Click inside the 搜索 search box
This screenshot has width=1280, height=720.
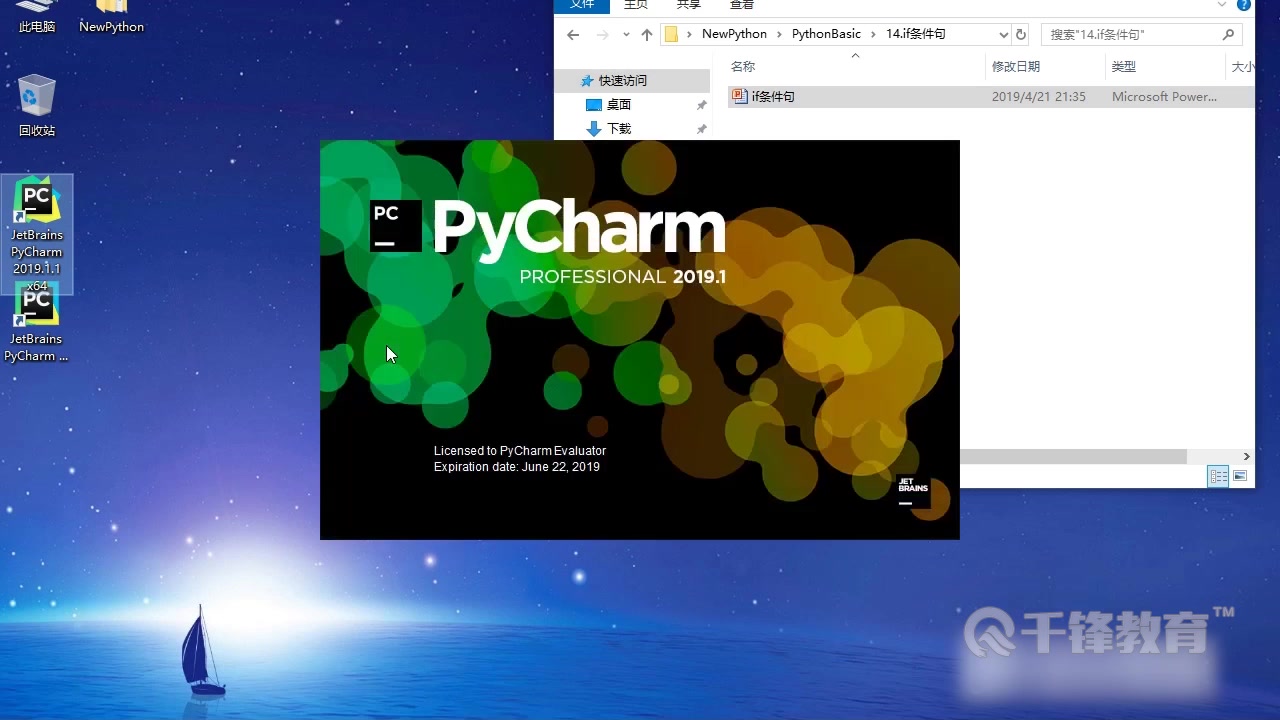click(x=1120, y=33)
